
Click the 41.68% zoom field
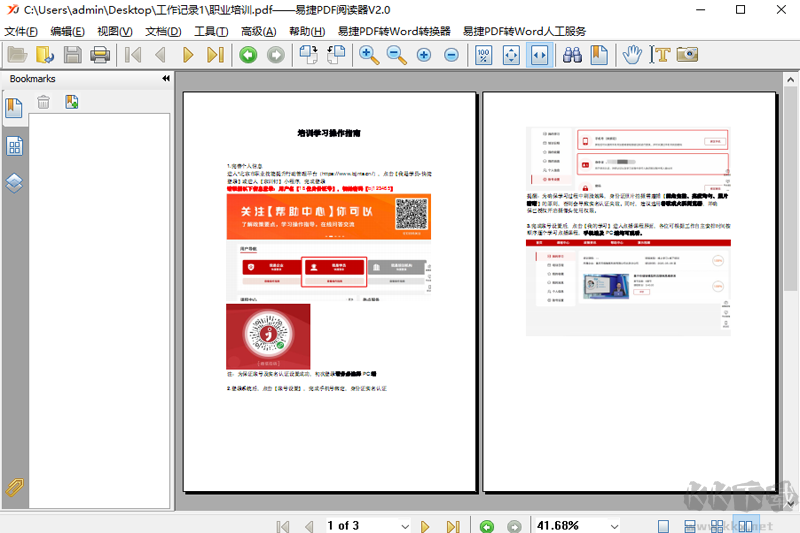(x=571, y=526)
